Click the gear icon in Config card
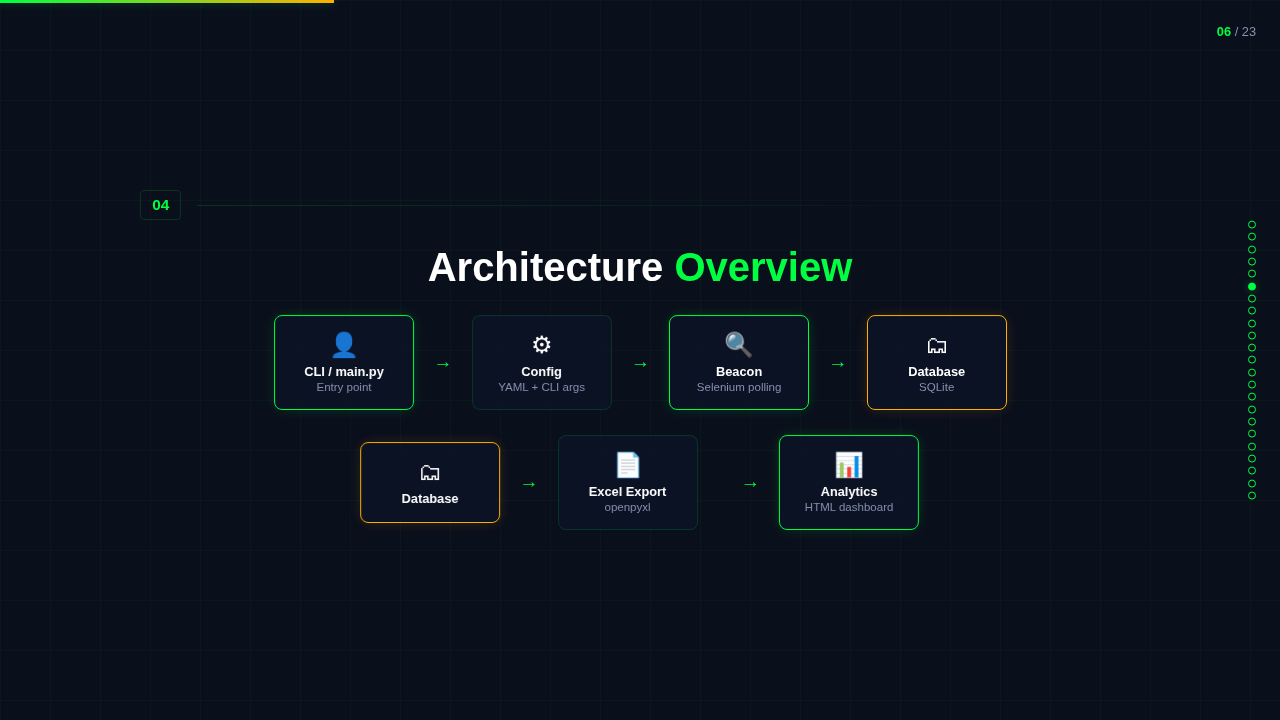Viewport: 1280px width, 720px height. [542, 345]
